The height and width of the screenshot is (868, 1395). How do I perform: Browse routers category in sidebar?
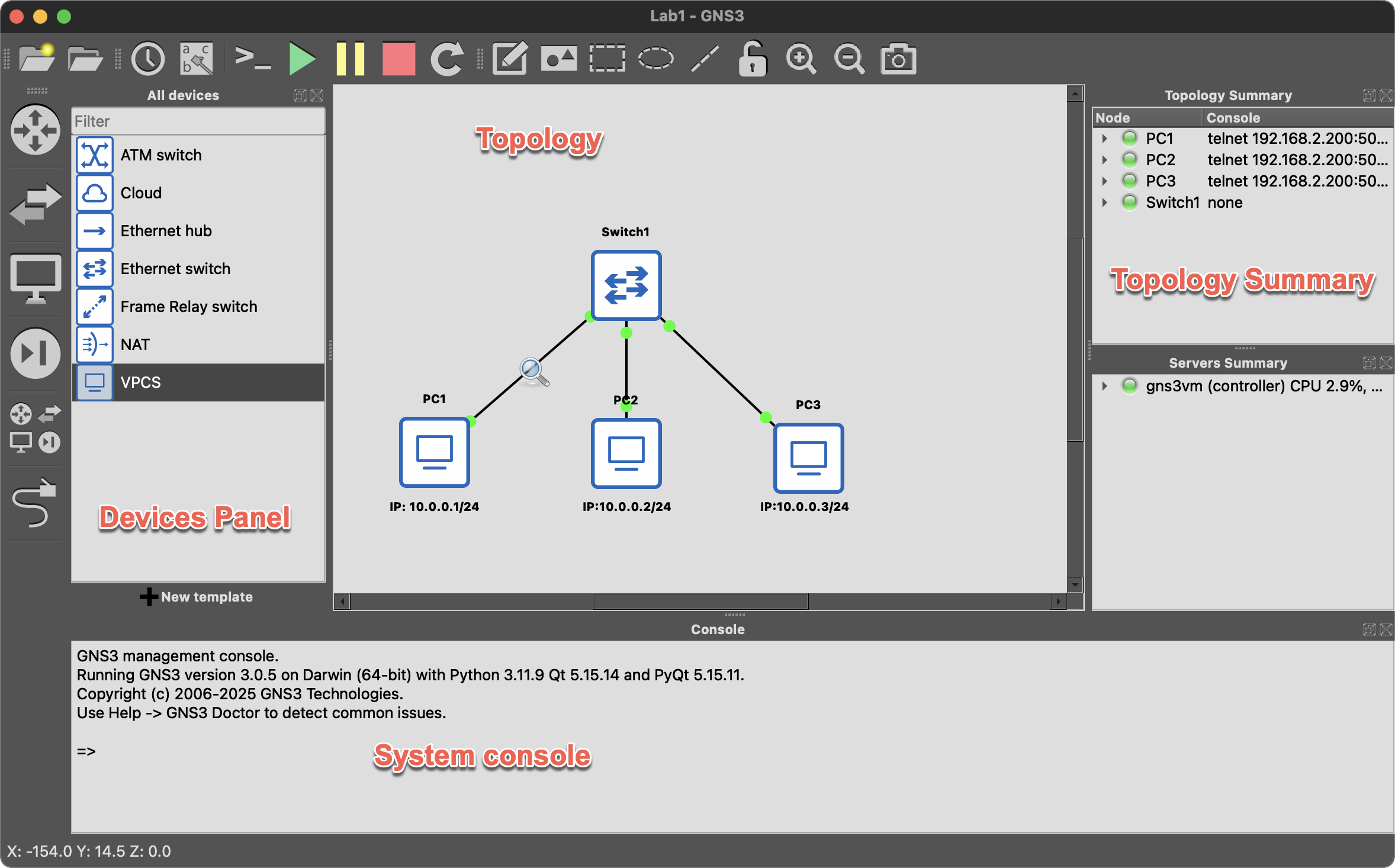(x=35, y=130)
